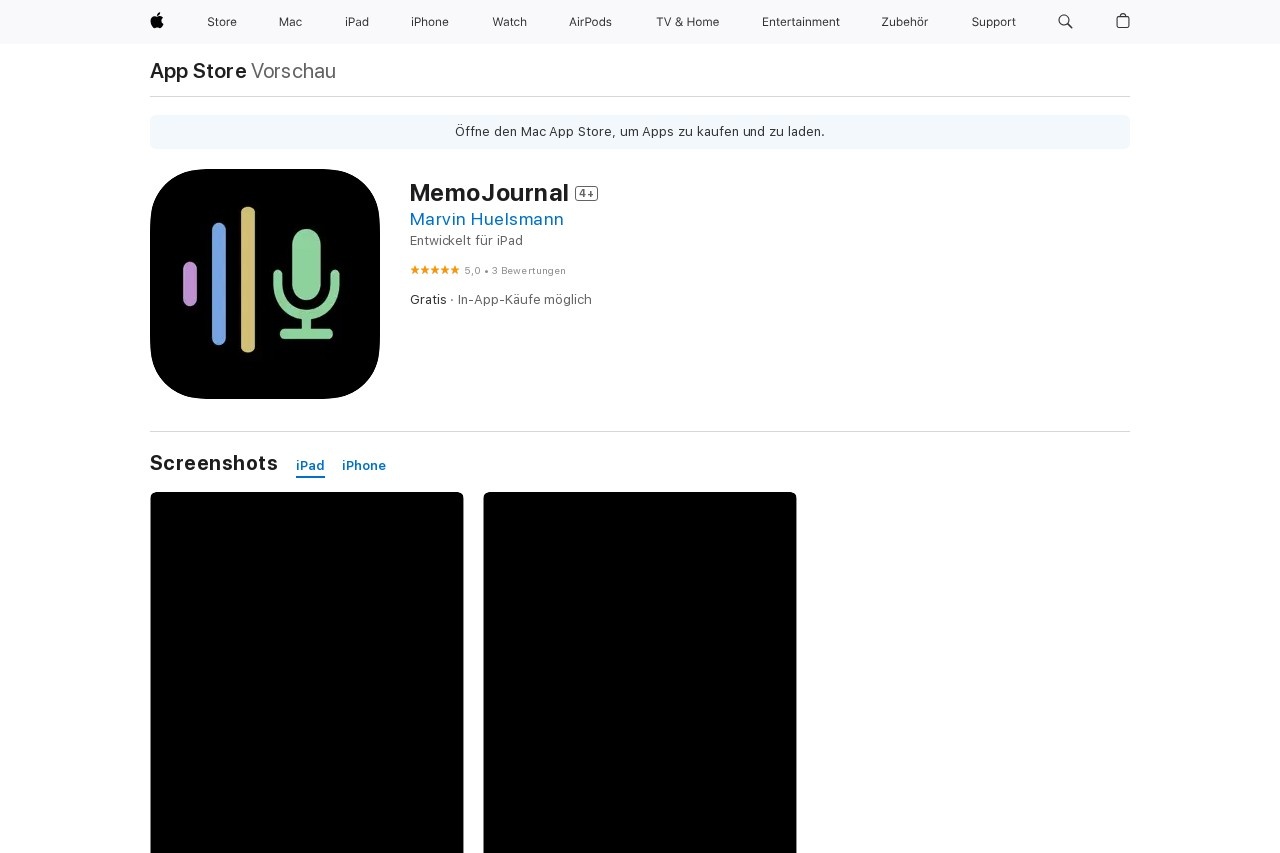Open the Store menu
The width and height of the screenshot is (1280, 853).
(x=222, y=22)
